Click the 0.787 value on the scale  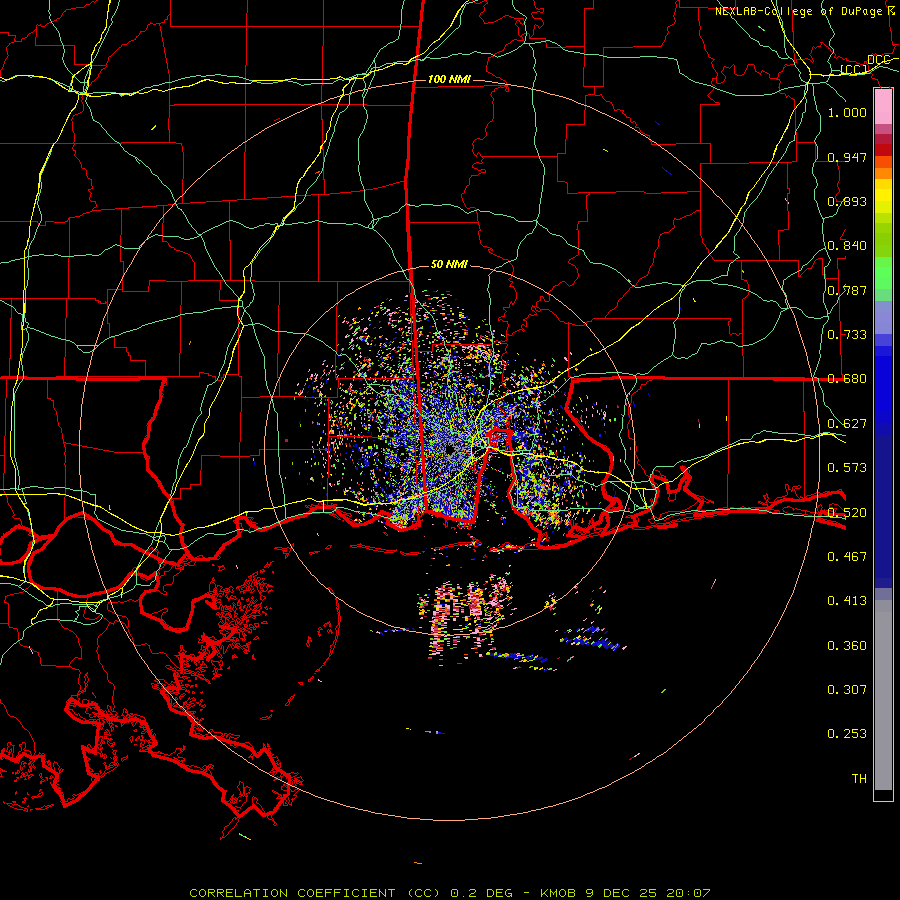pos(847,290)
